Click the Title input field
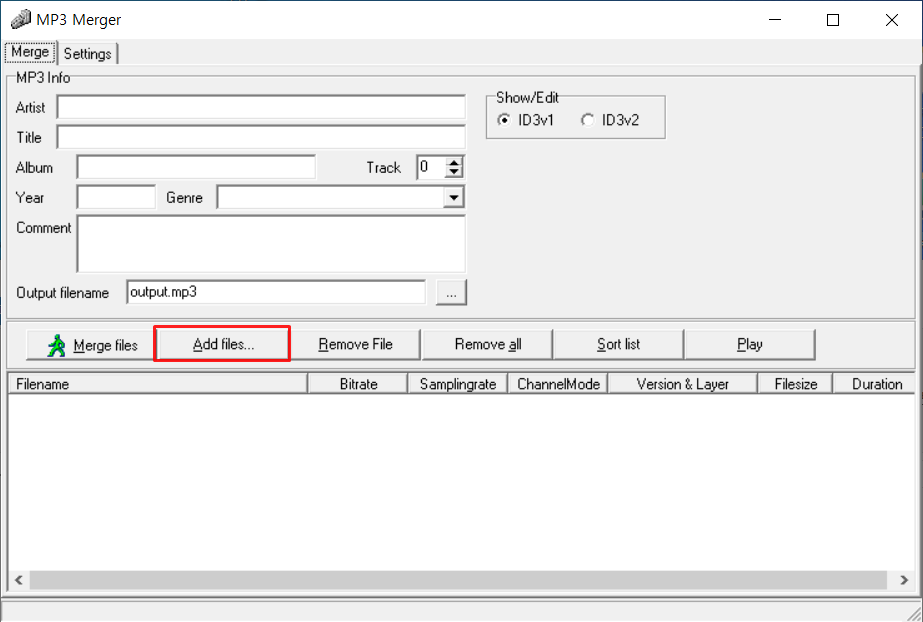Viewport: 923px width, 622px height. [261, 137]
